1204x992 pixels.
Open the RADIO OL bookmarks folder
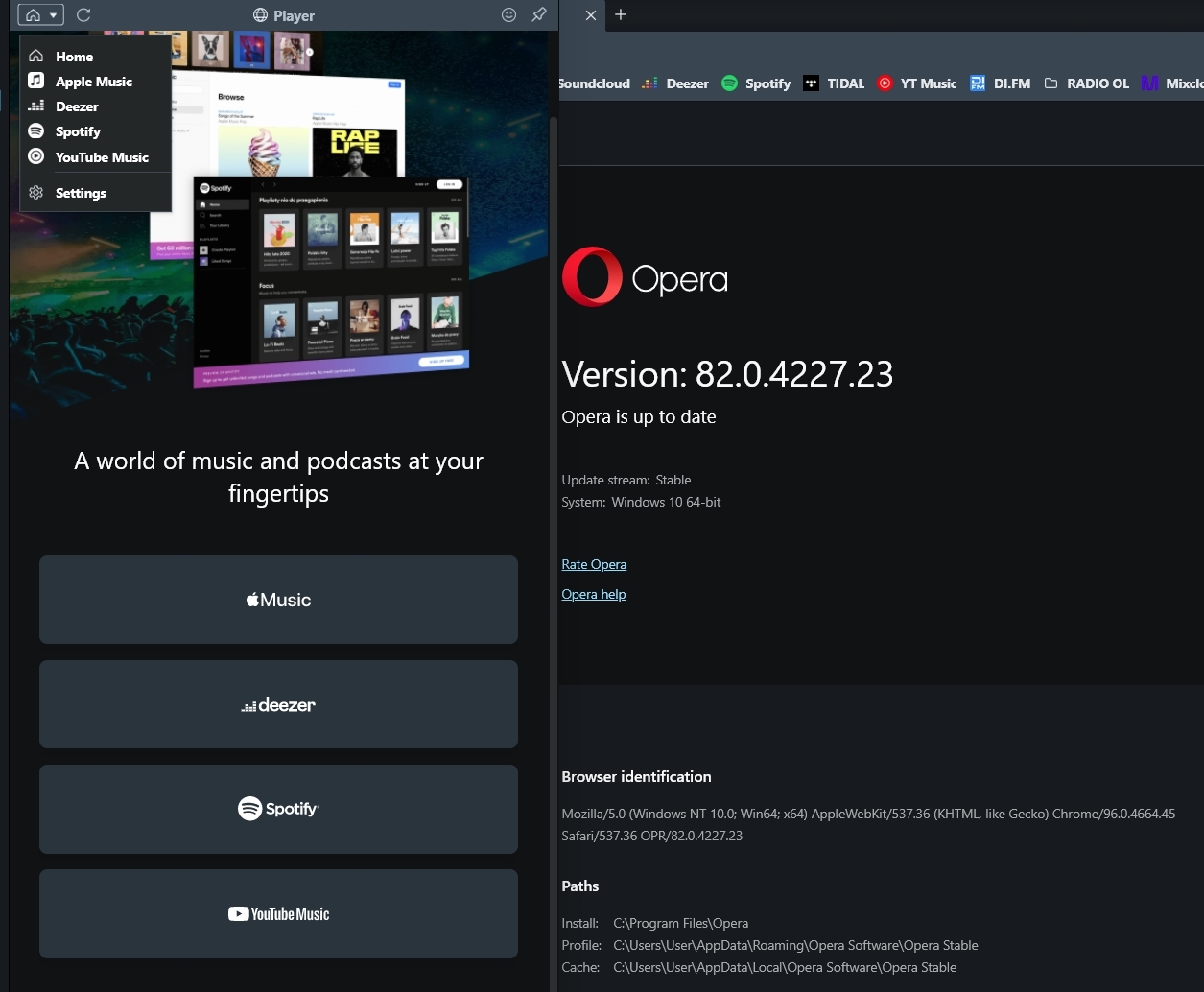(1086, 83)
